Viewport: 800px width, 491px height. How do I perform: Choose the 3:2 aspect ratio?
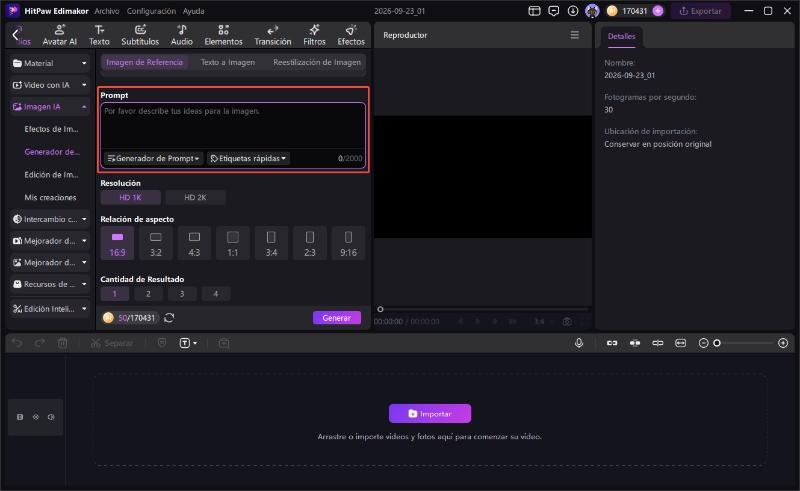coord(156,243)
